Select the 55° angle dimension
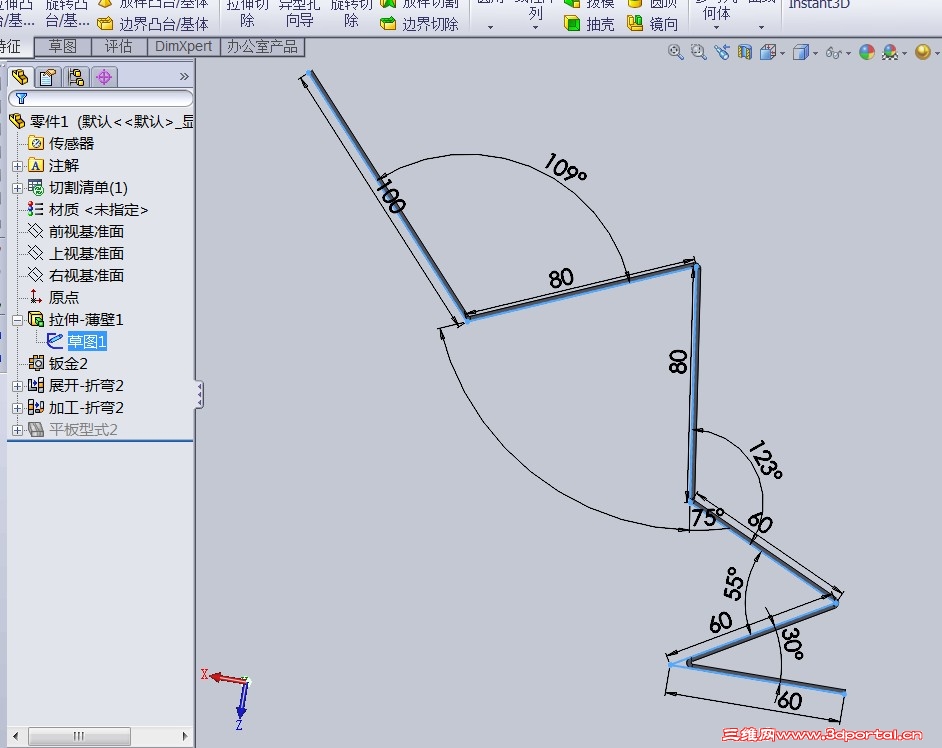The image size is (942, 748). 734,583
